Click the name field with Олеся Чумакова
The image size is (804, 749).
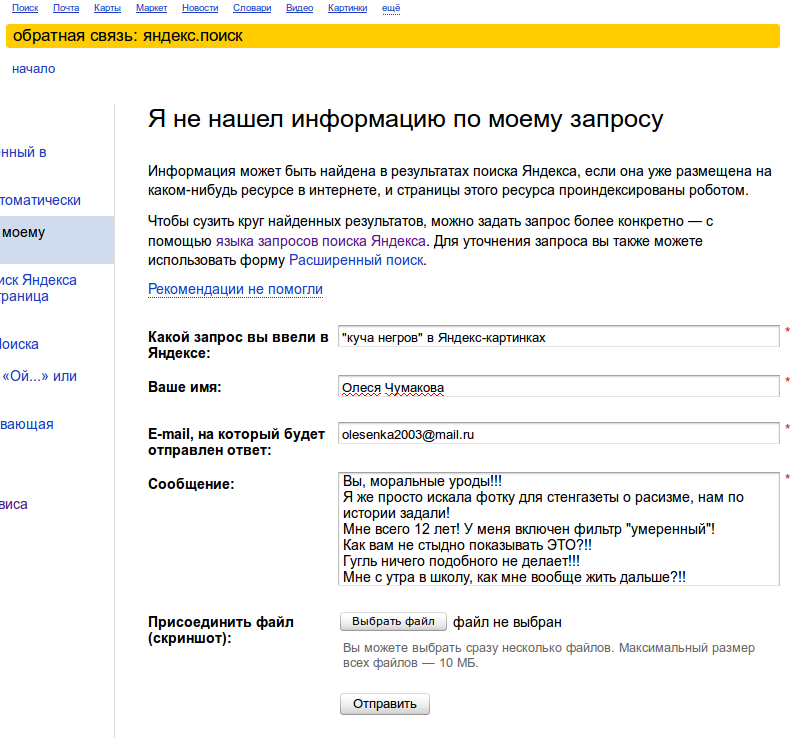point(559,387)
